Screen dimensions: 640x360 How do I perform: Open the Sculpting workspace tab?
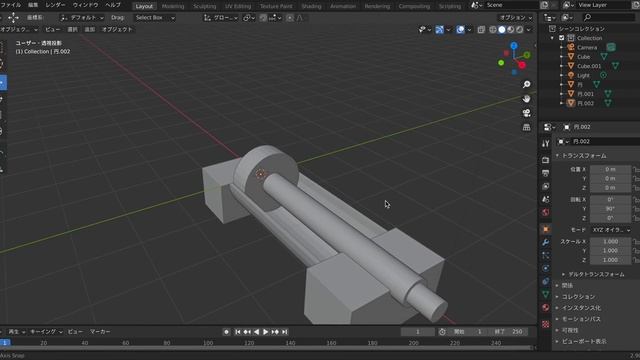coord(204,6)
